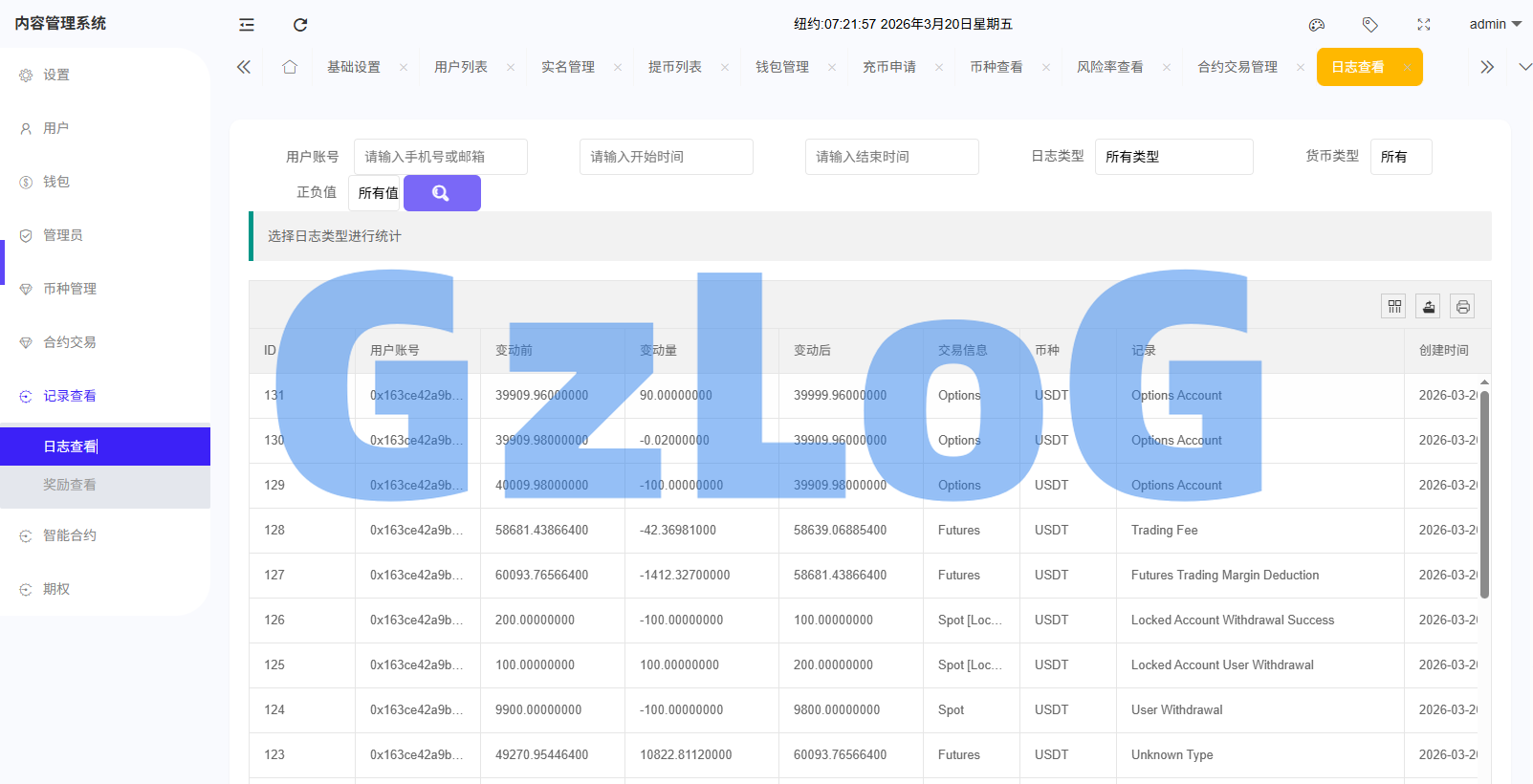Click the purple search button

click(x=442, y=193)
